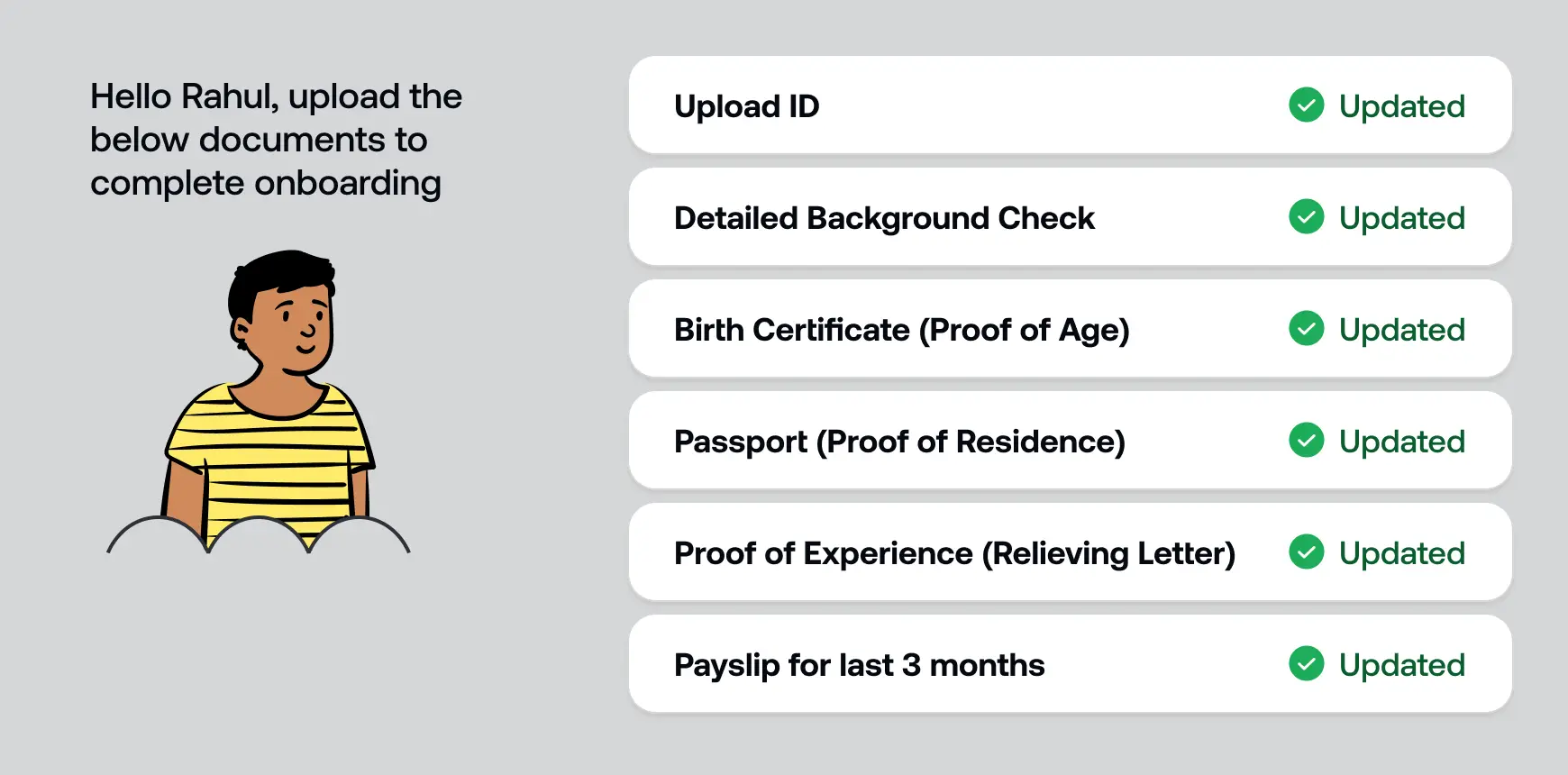Click Updated label on Background Check row
The height and width of the screenshot is (775, 1568).
[x=1401, y=218]
